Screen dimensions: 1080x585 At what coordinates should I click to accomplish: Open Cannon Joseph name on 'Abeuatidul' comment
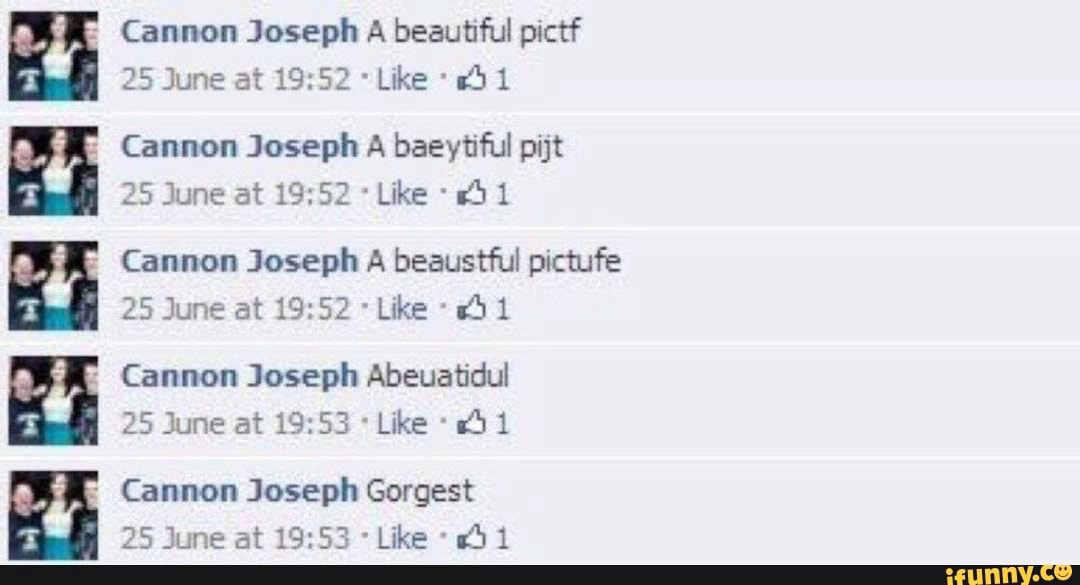point(240,378)
